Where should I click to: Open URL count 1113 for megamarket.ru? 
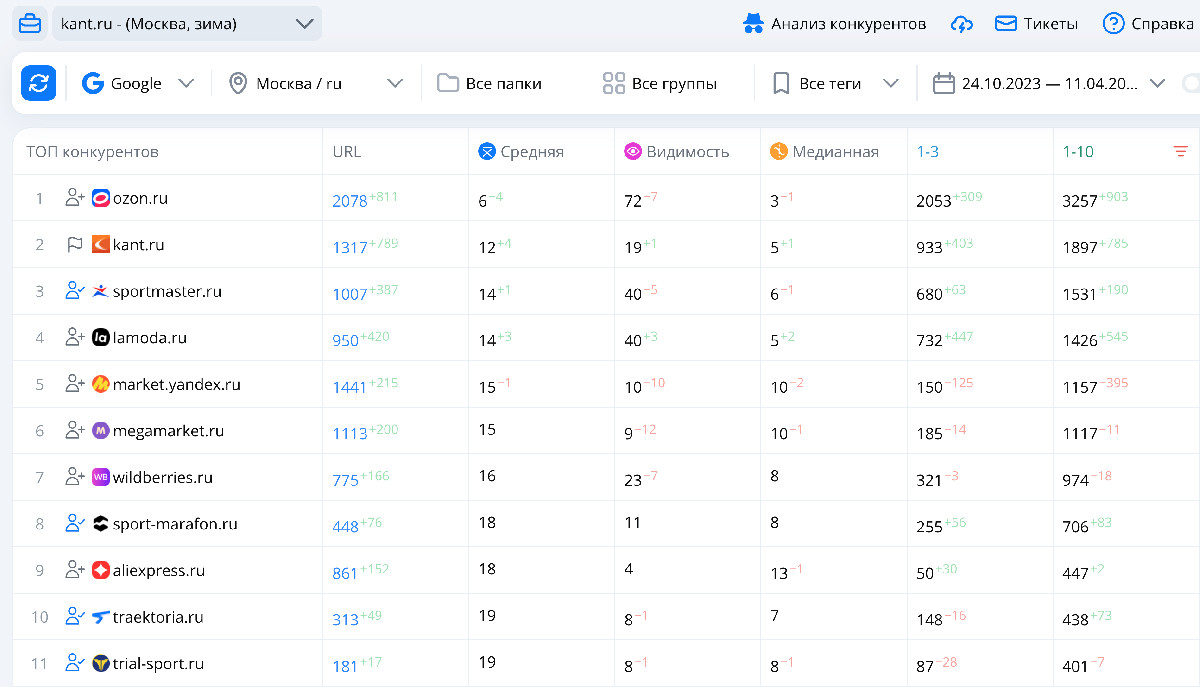(x=350, y=433)
